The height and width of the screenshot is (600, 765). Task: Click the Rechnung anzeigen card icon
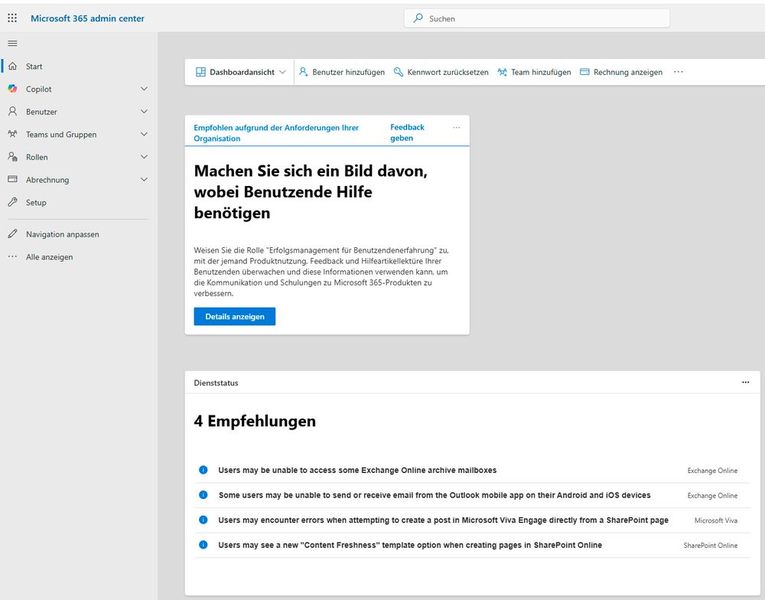click(x=584, y=72)
